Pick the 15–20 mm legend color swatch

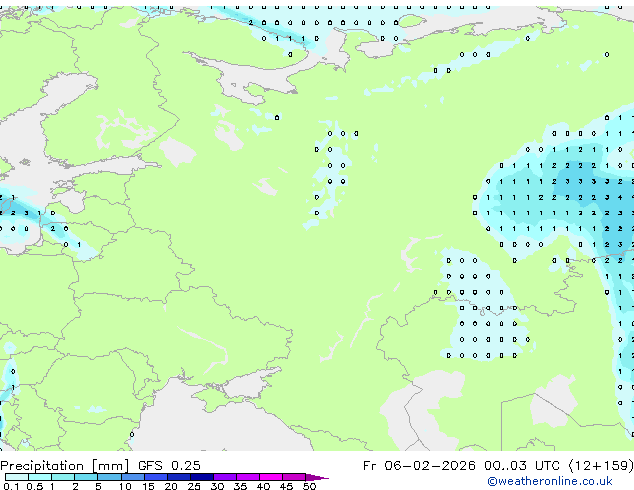pyautogui.click(x=156, y=477)
